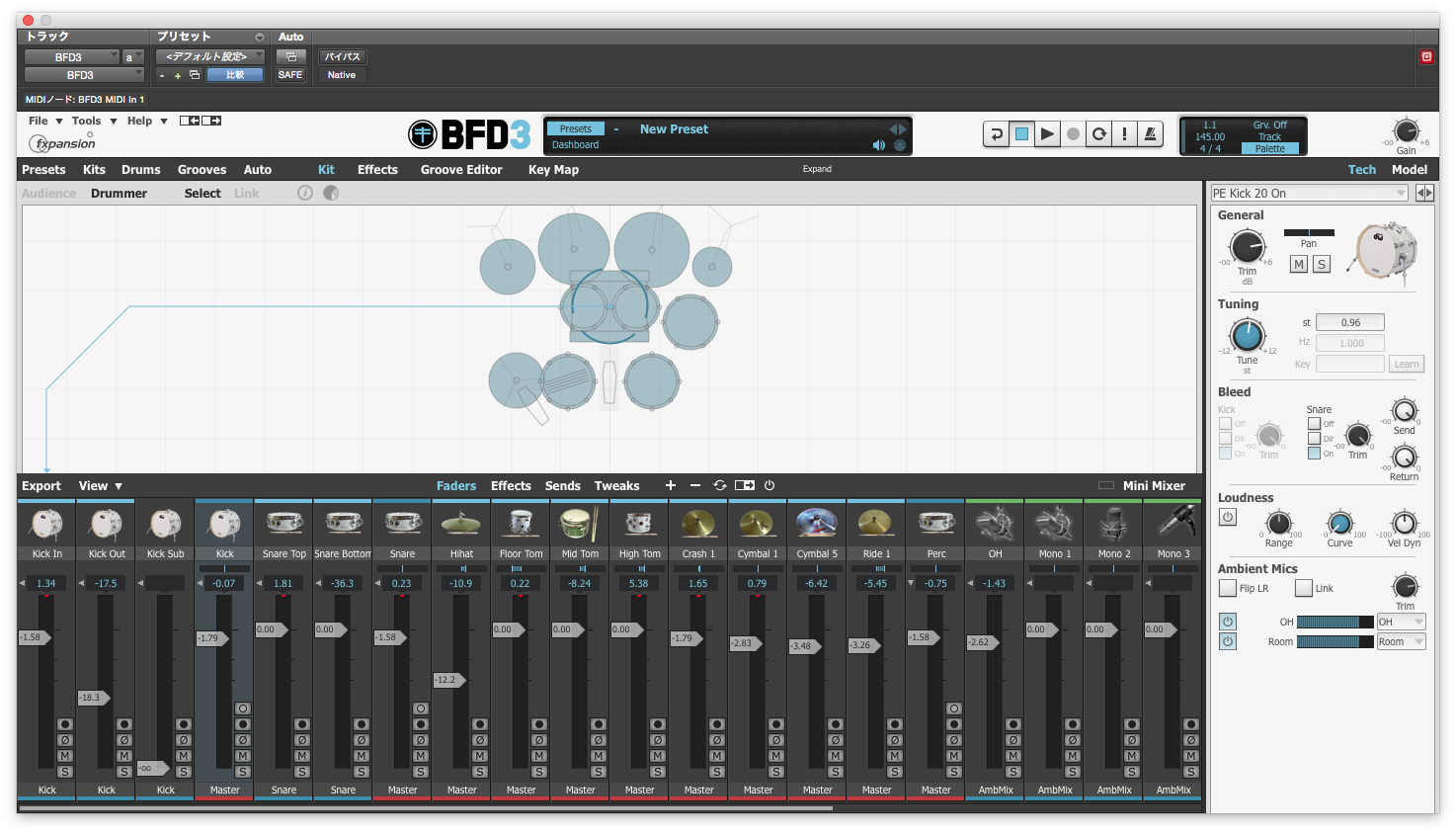Click the minus icon in mixer toolbar

694,485
